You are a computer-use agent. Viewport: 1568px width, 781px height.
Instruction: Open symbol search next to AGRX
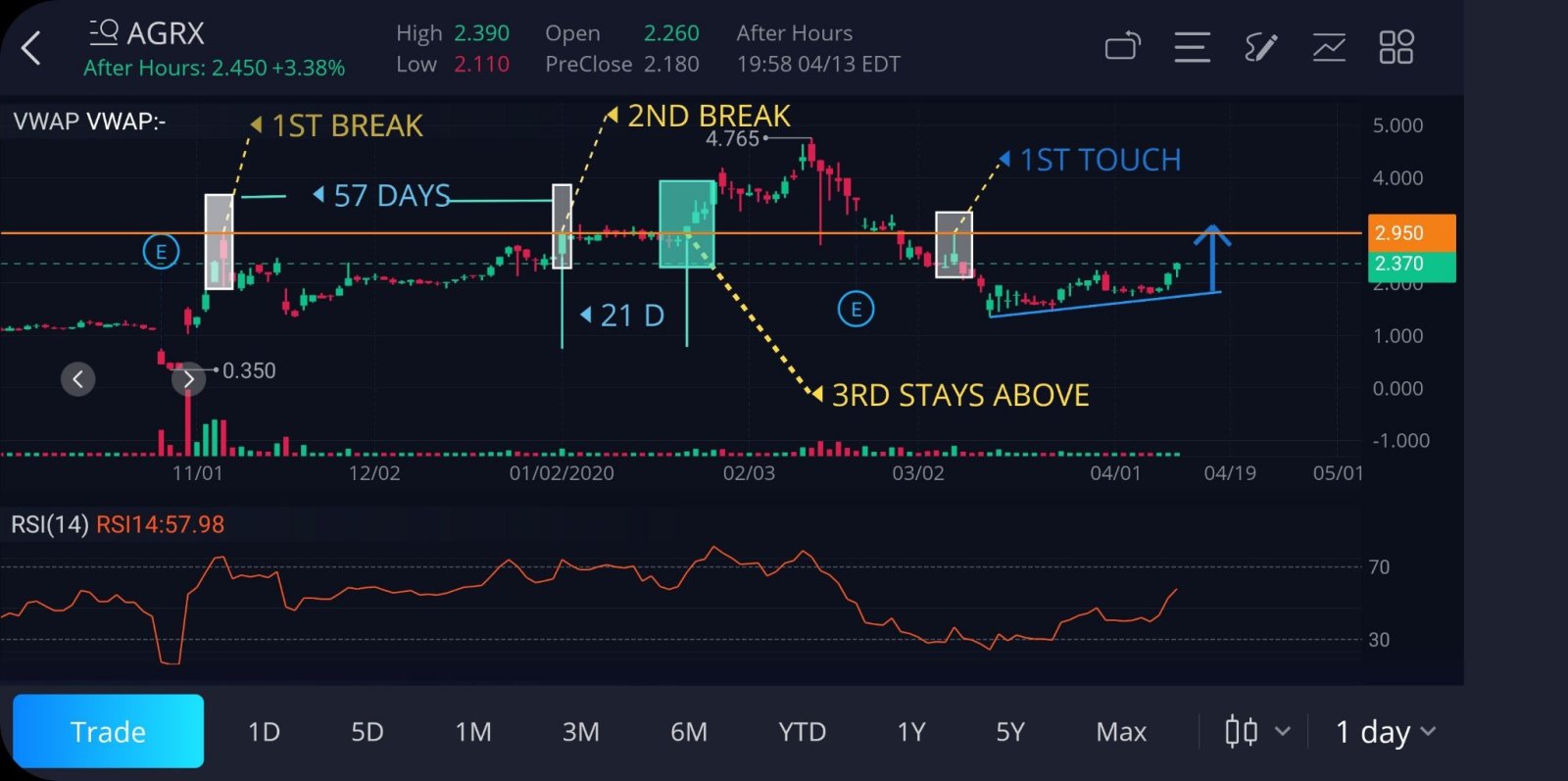pos(103,33)
